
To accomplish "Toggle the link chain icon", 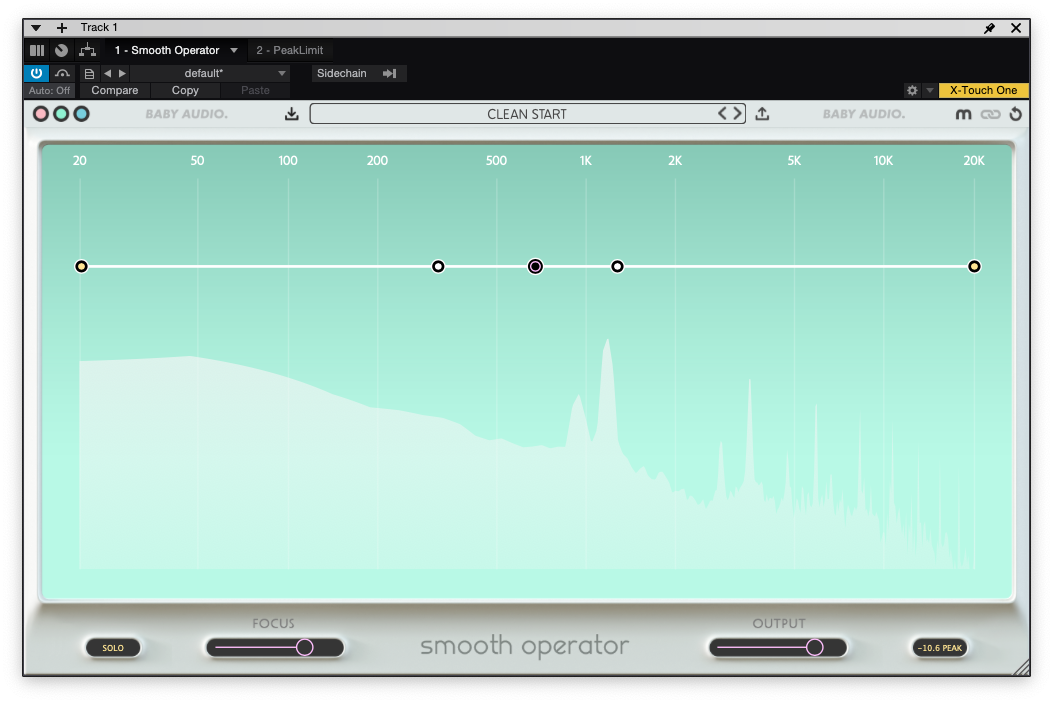I will [990, 115].
